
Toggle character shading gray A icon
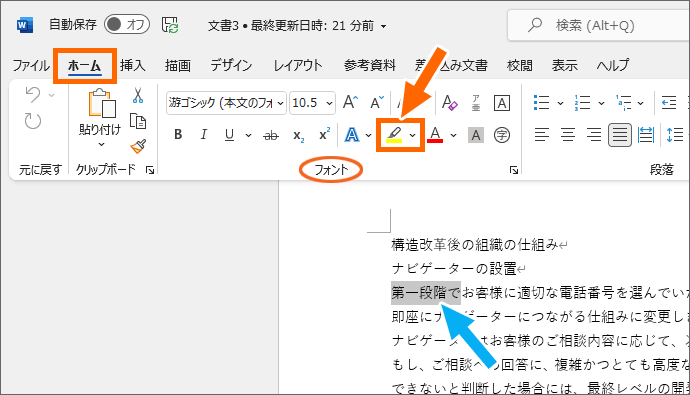(476, 135)
